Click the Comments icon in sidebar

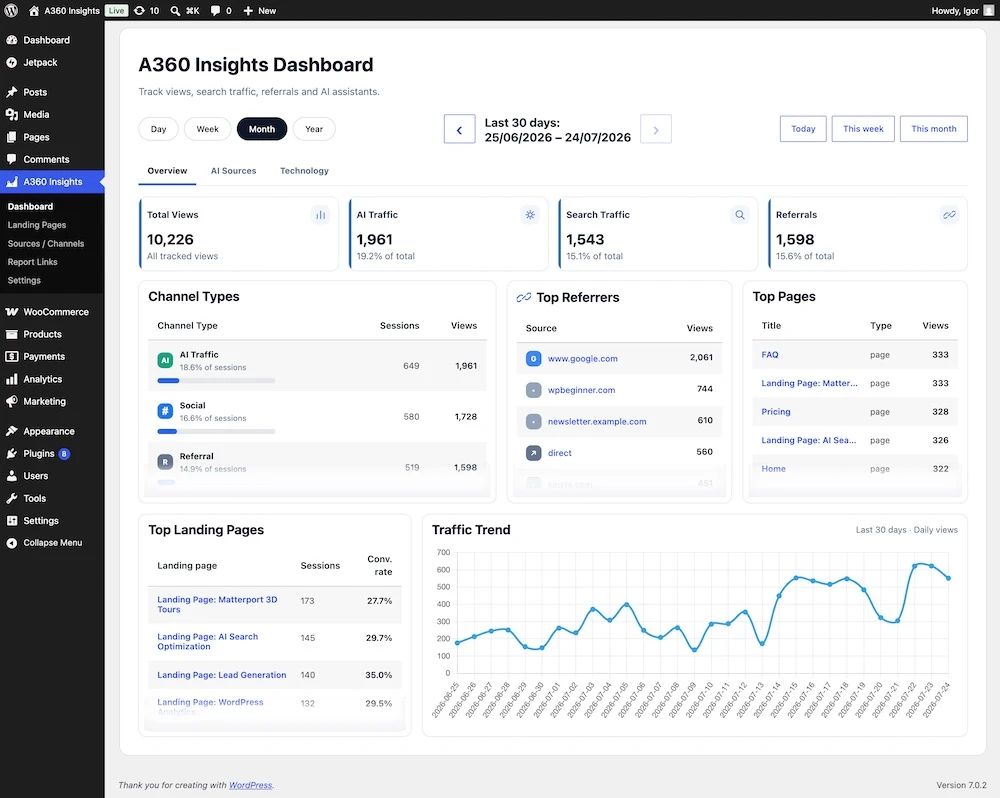click(x=11, y=159)
